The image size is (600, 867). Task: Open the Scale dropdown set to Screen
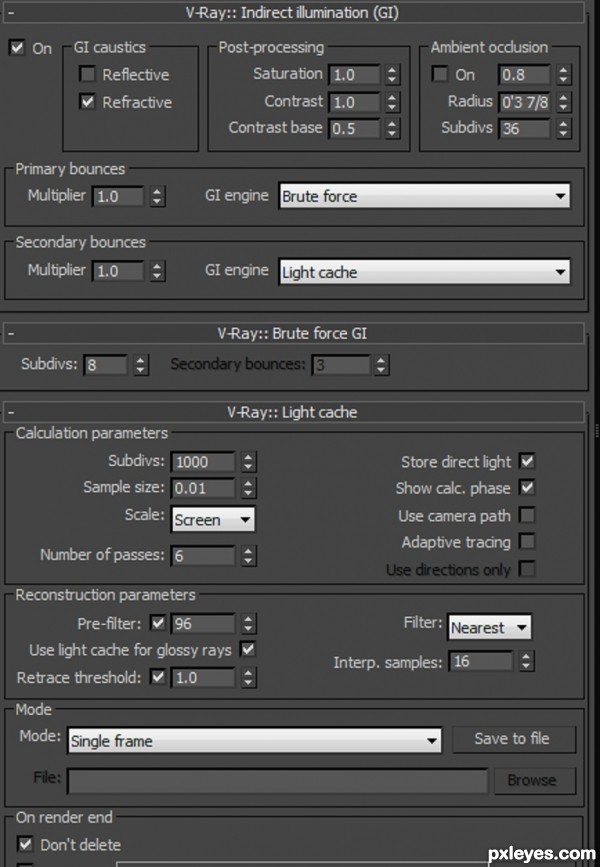(213, 520)
